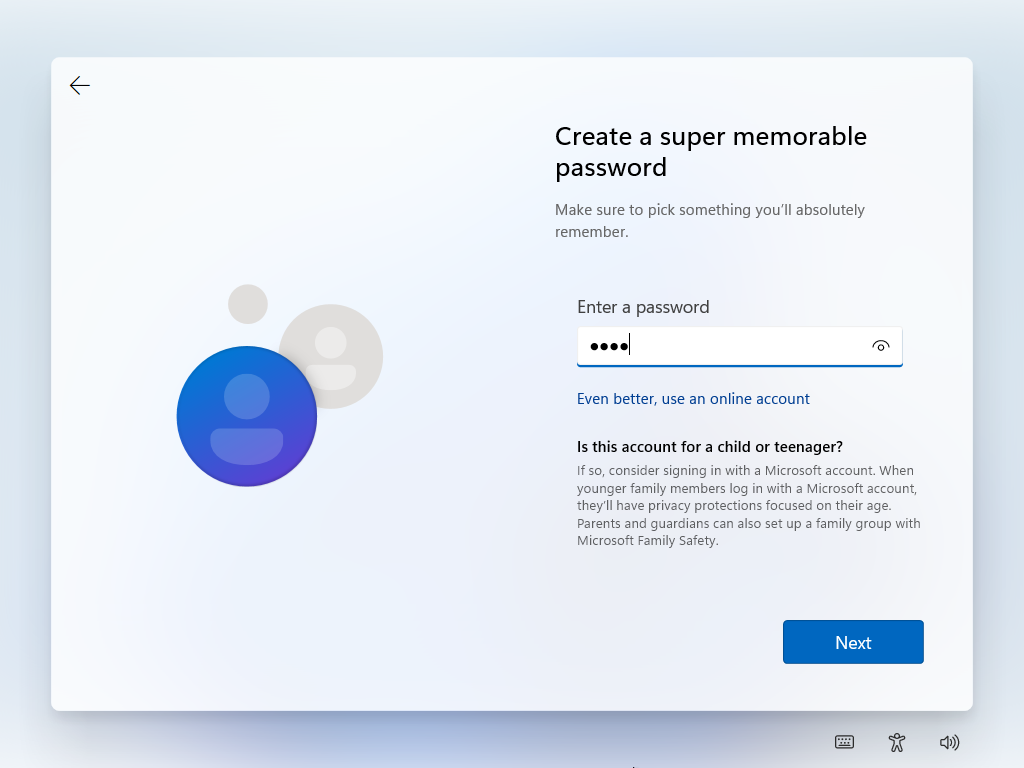Open the volume speaker icon

(x=949, y=742)
